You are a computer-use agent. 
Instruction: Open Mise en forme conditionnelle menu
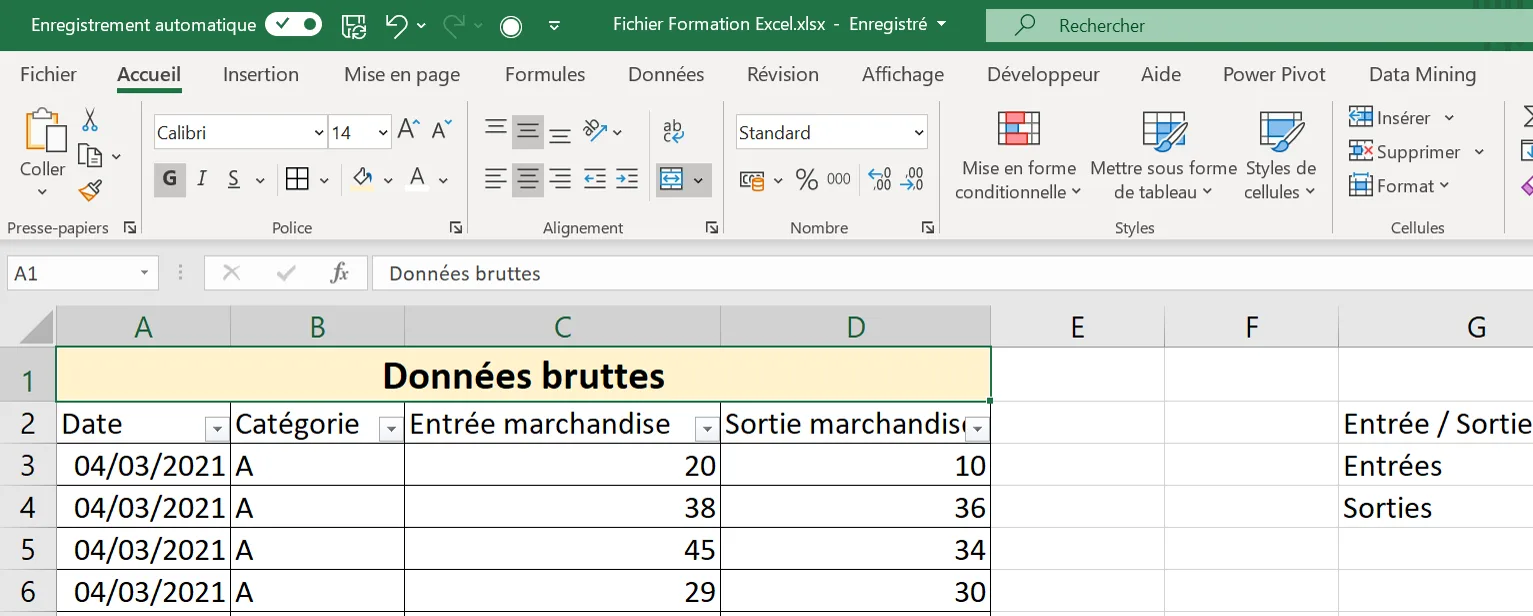tap(1019, 155)
